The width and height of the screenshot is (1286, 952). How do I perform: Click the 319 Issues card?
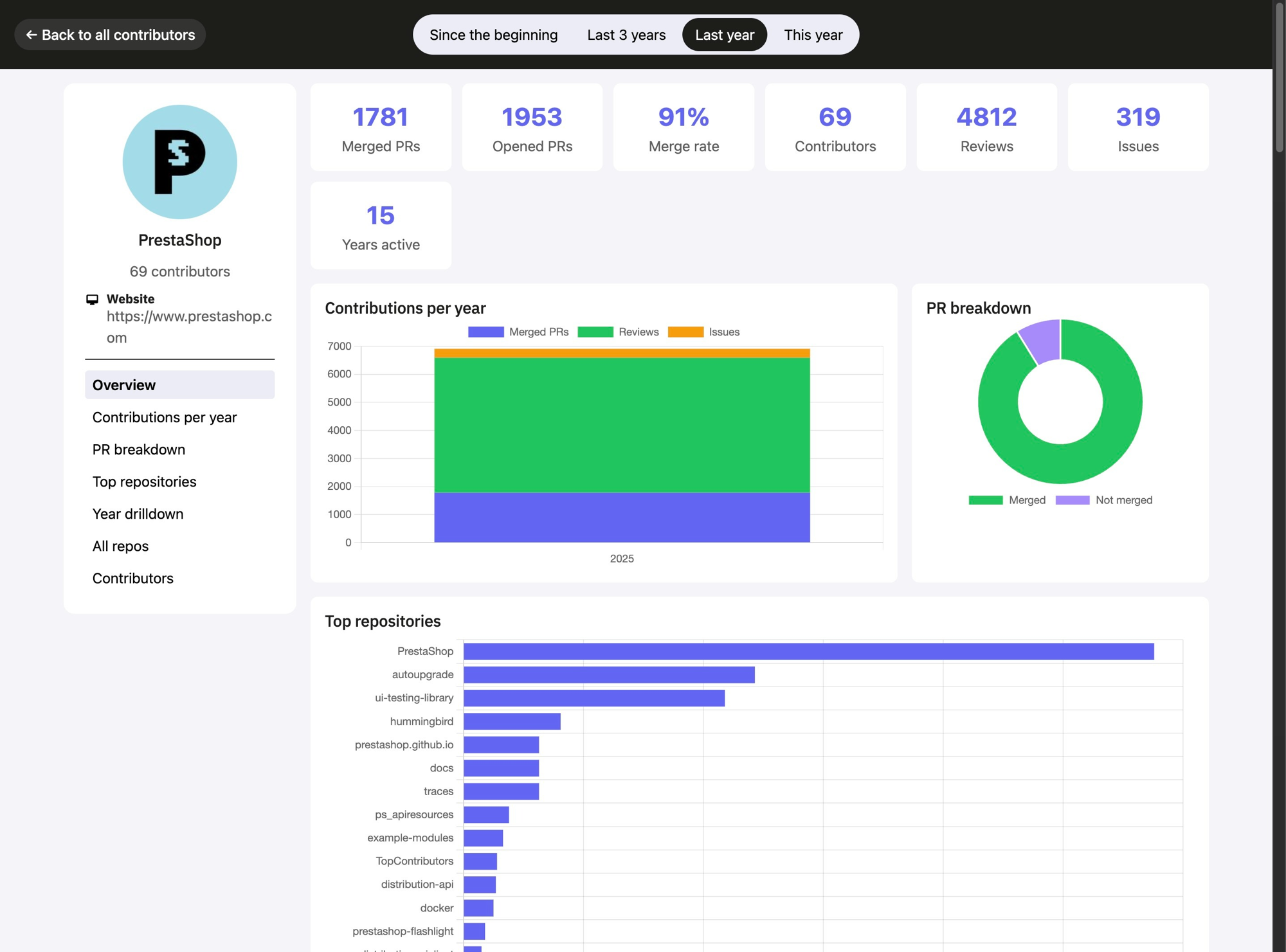(x=1138, y=127)
